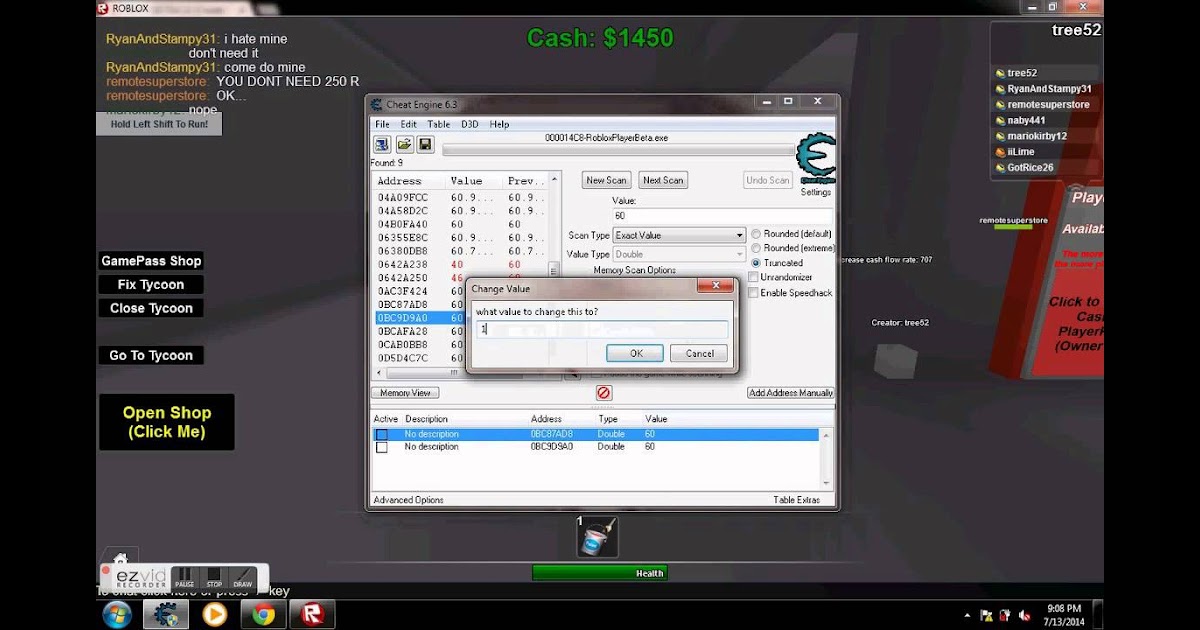Click the green Health bar
The width and height of the screenshot is (1200, 630).
[599, 573]
